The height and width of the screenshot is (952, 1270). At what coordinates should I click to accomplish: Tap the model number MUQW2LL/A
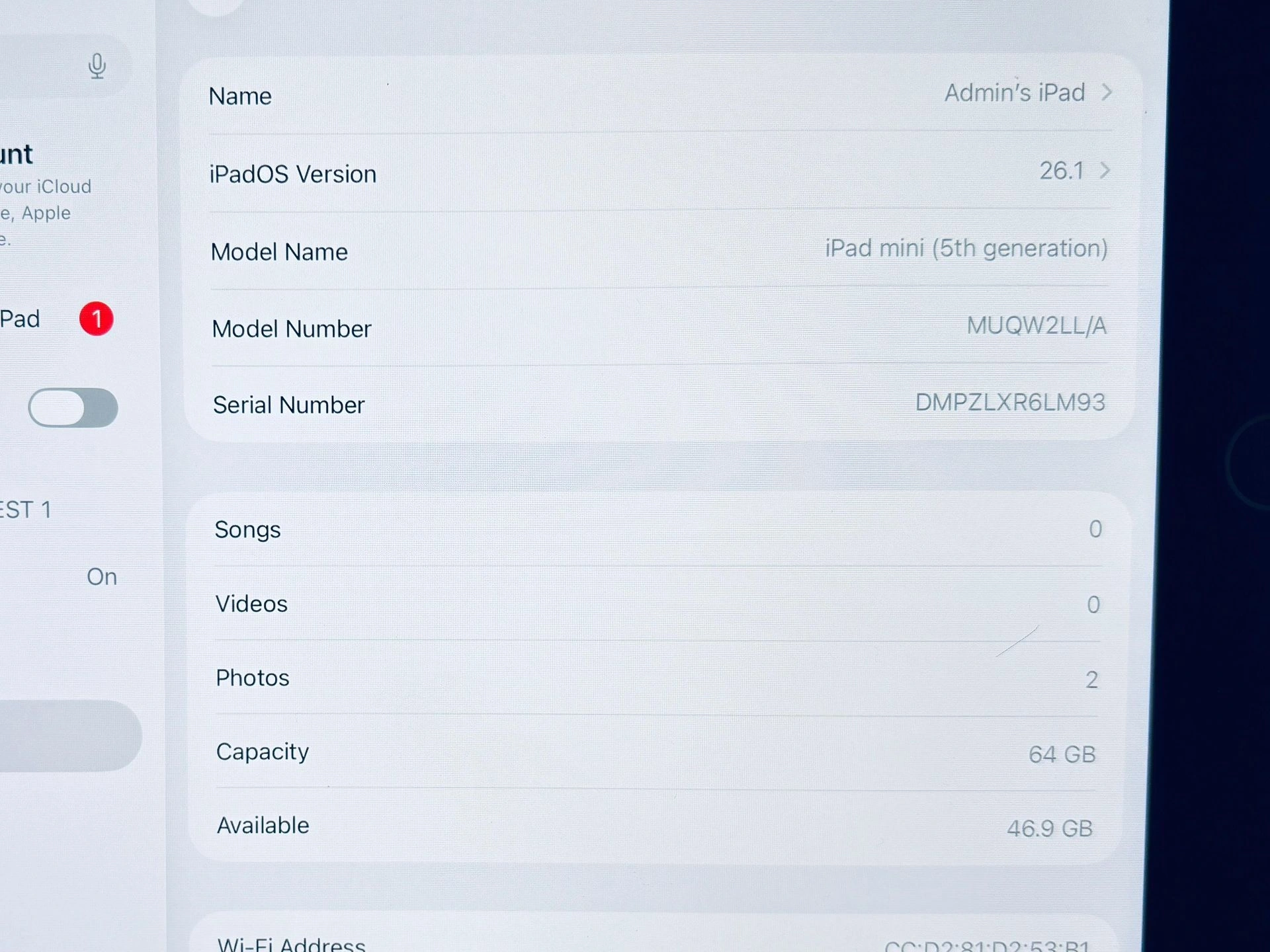(1037, 326)
